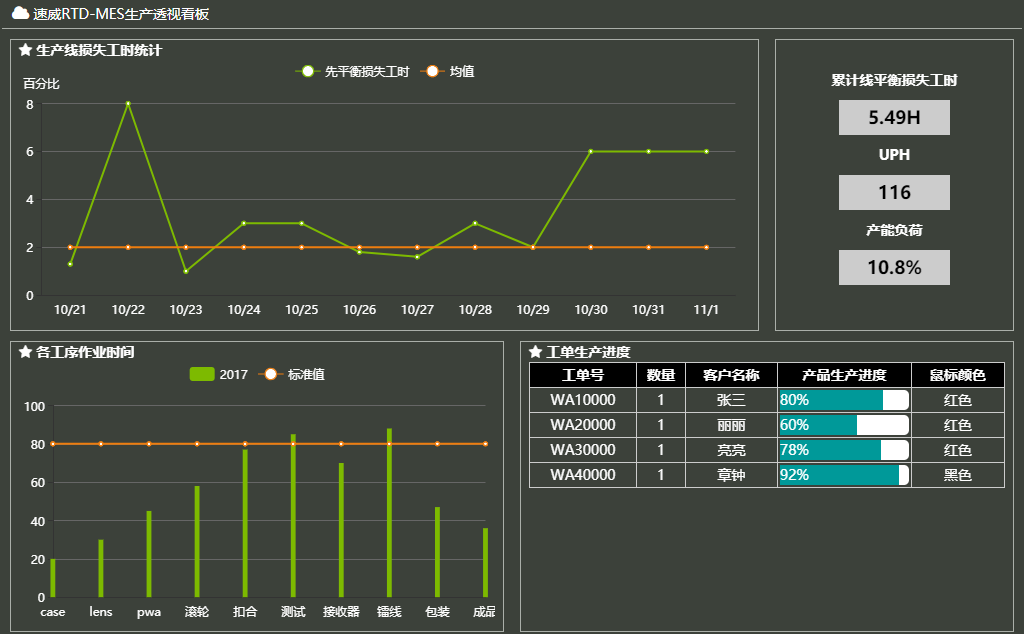The width and height of the screenshot is (1024, 634).
Task: Click the UPH value 116 box
Action: click(x=894, y=192)
